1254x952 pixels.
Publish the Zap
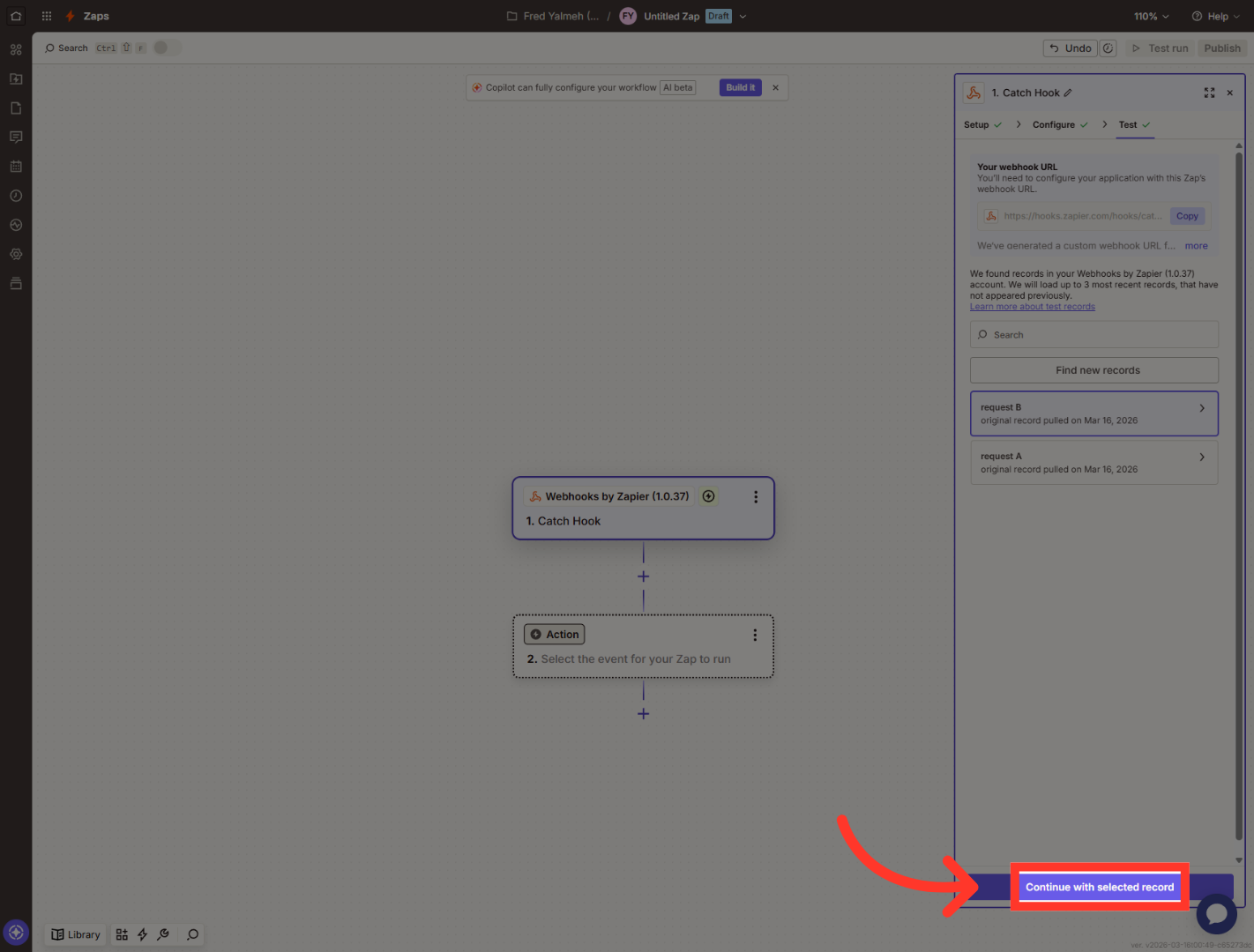pos(1222,48)
